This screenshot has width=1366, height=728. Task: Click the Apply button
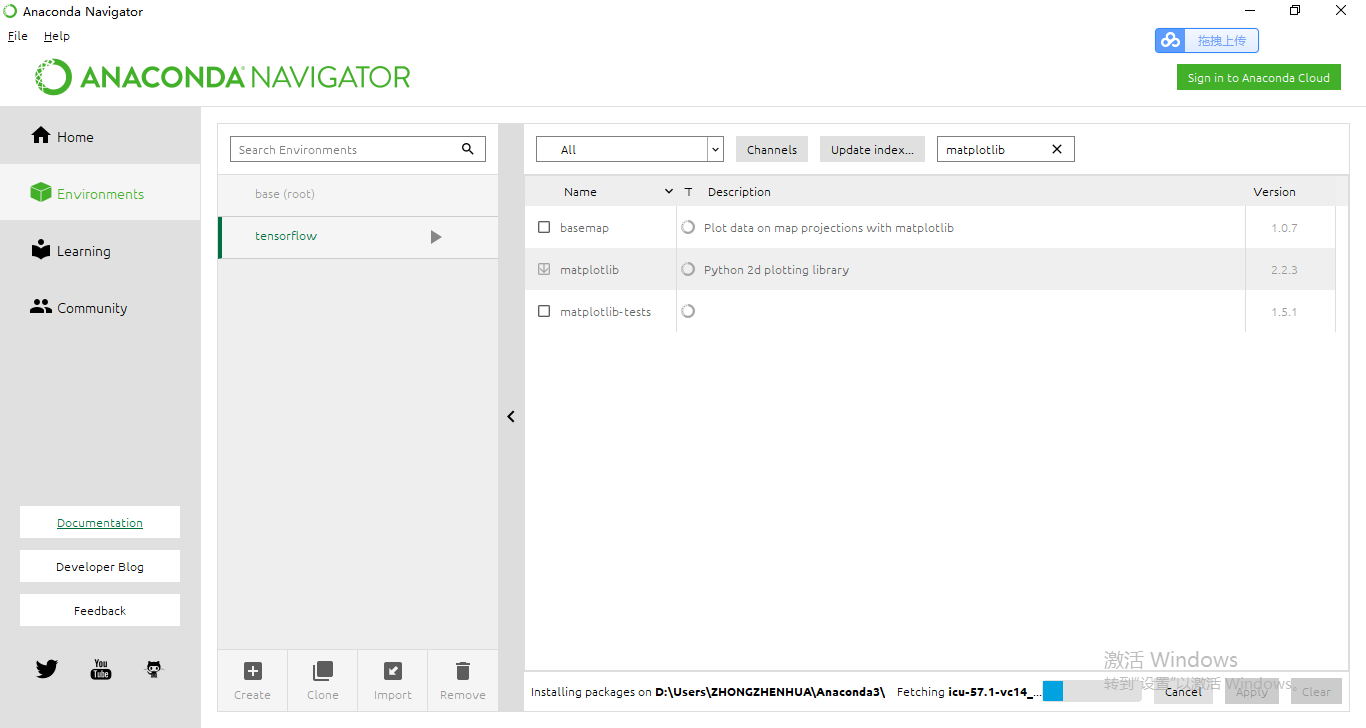click(1252, 691)
